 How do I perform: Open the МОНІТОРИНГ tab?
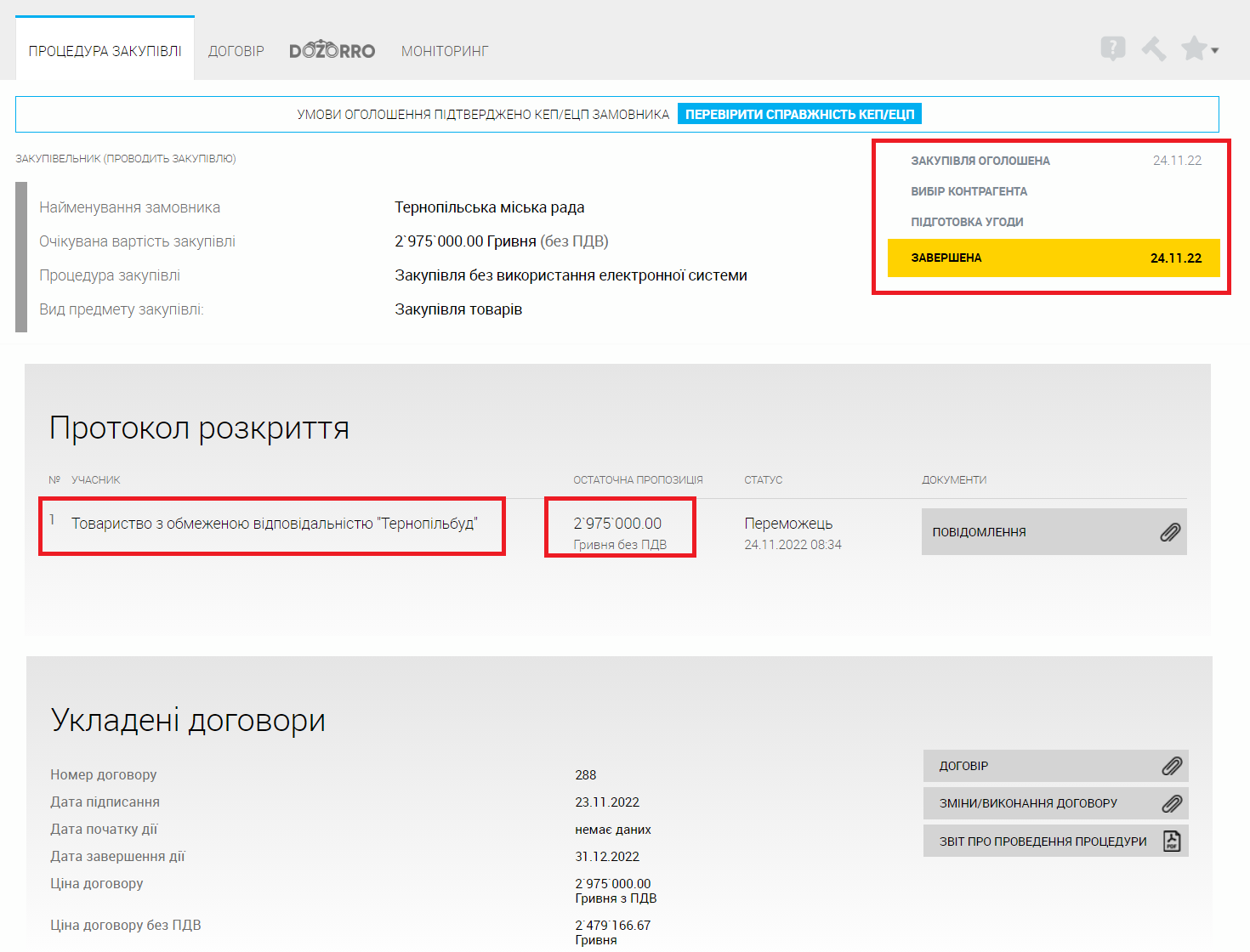[445, 51]
